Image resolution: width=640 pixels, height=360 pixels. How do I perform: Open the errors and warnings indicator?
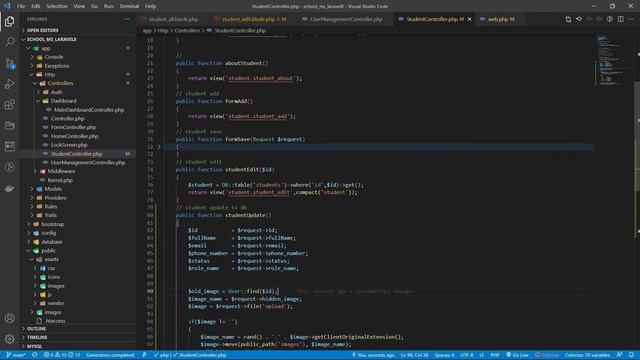[x=62, y=355]
